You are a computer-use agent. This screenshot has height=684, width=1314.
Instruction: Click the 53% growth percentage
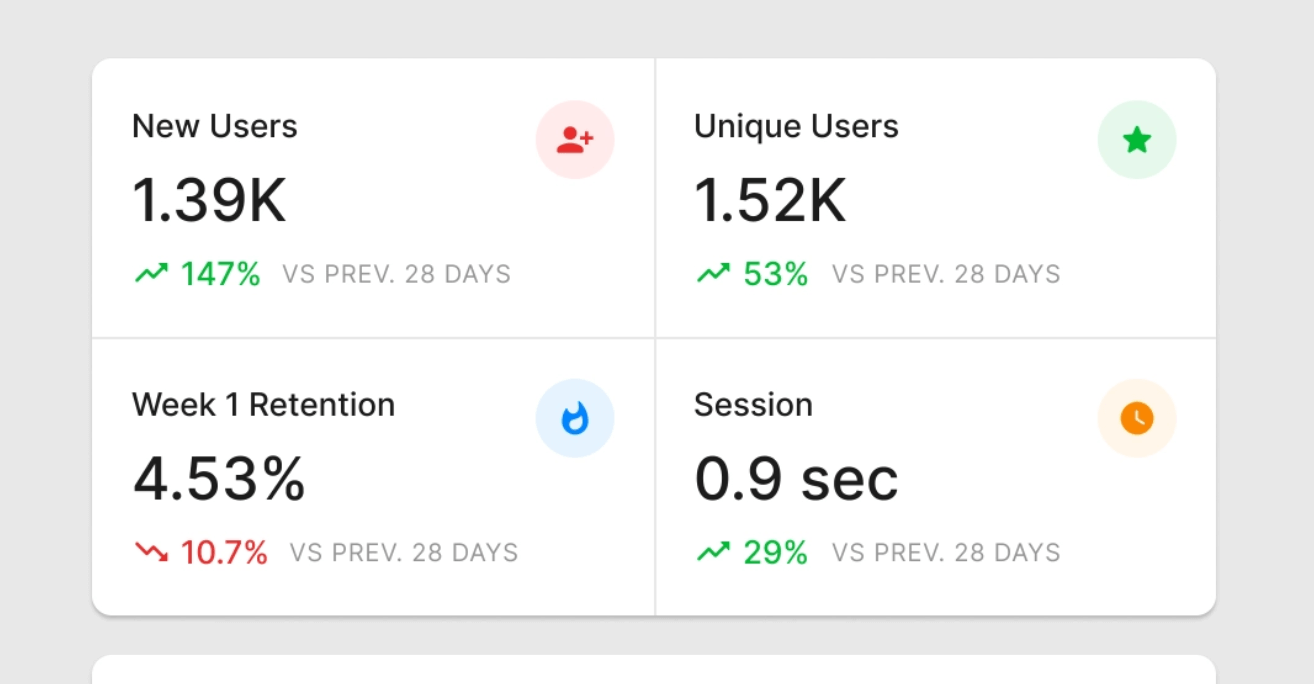[776, 273]
